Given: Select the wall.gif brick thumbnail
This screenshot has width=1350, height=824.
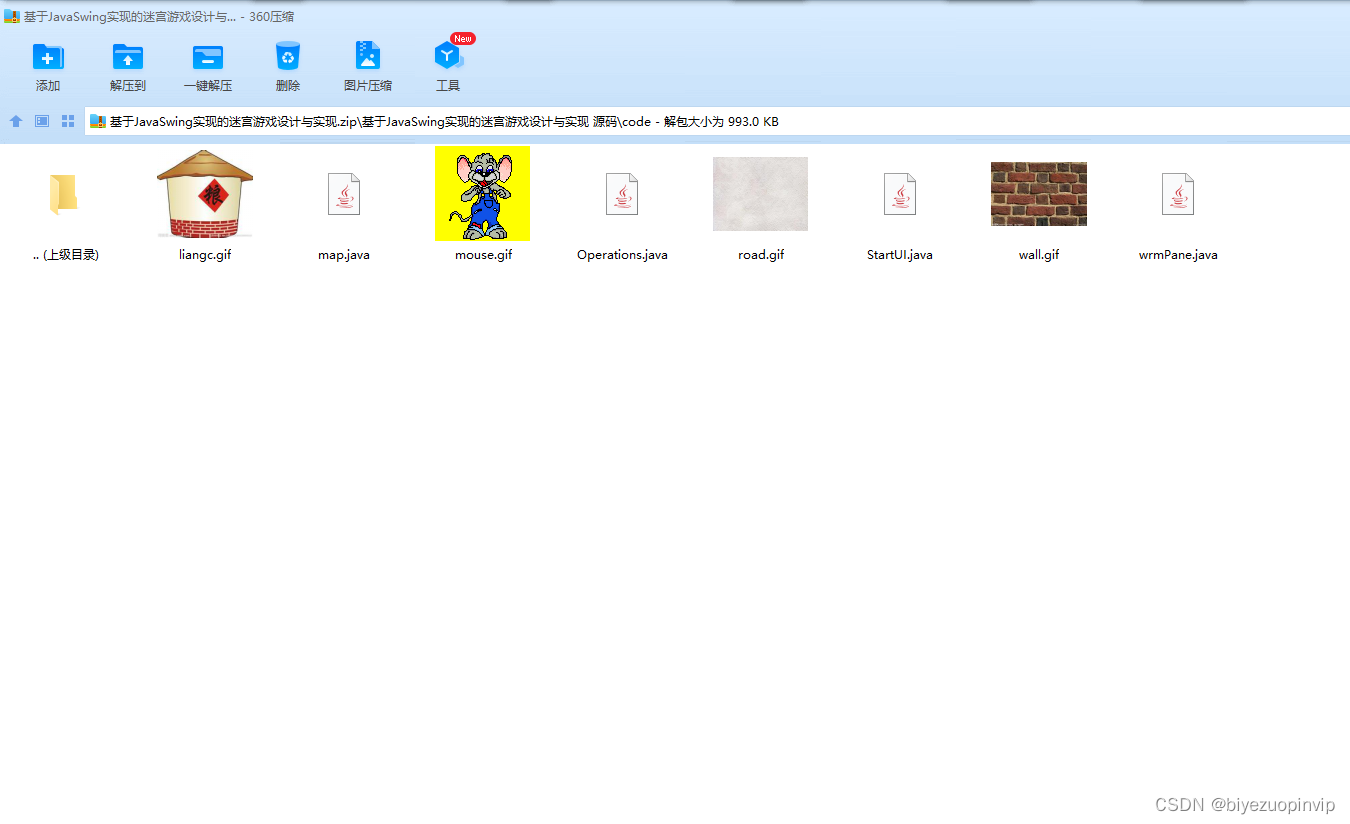Looking at the screenshot, I should click(1039, 194).
